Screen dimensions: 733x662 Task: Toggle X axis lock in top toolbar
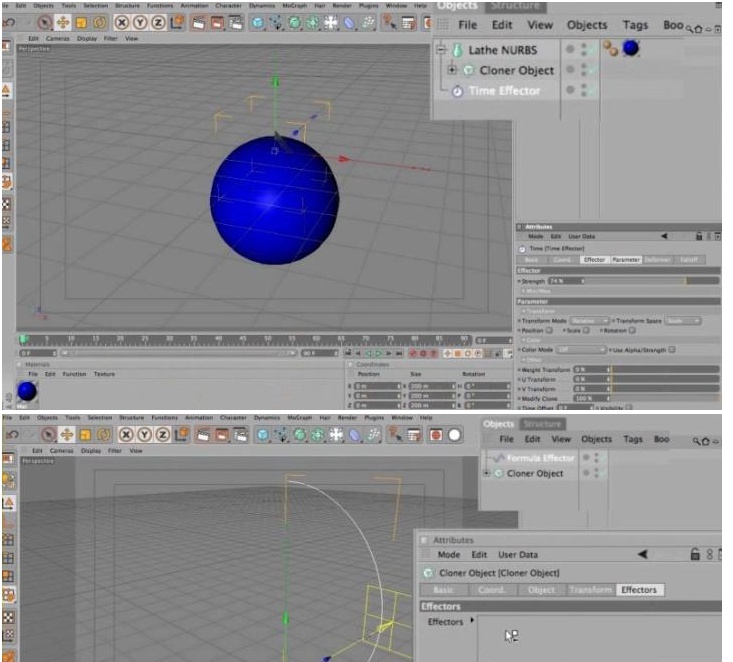(122, 22)
